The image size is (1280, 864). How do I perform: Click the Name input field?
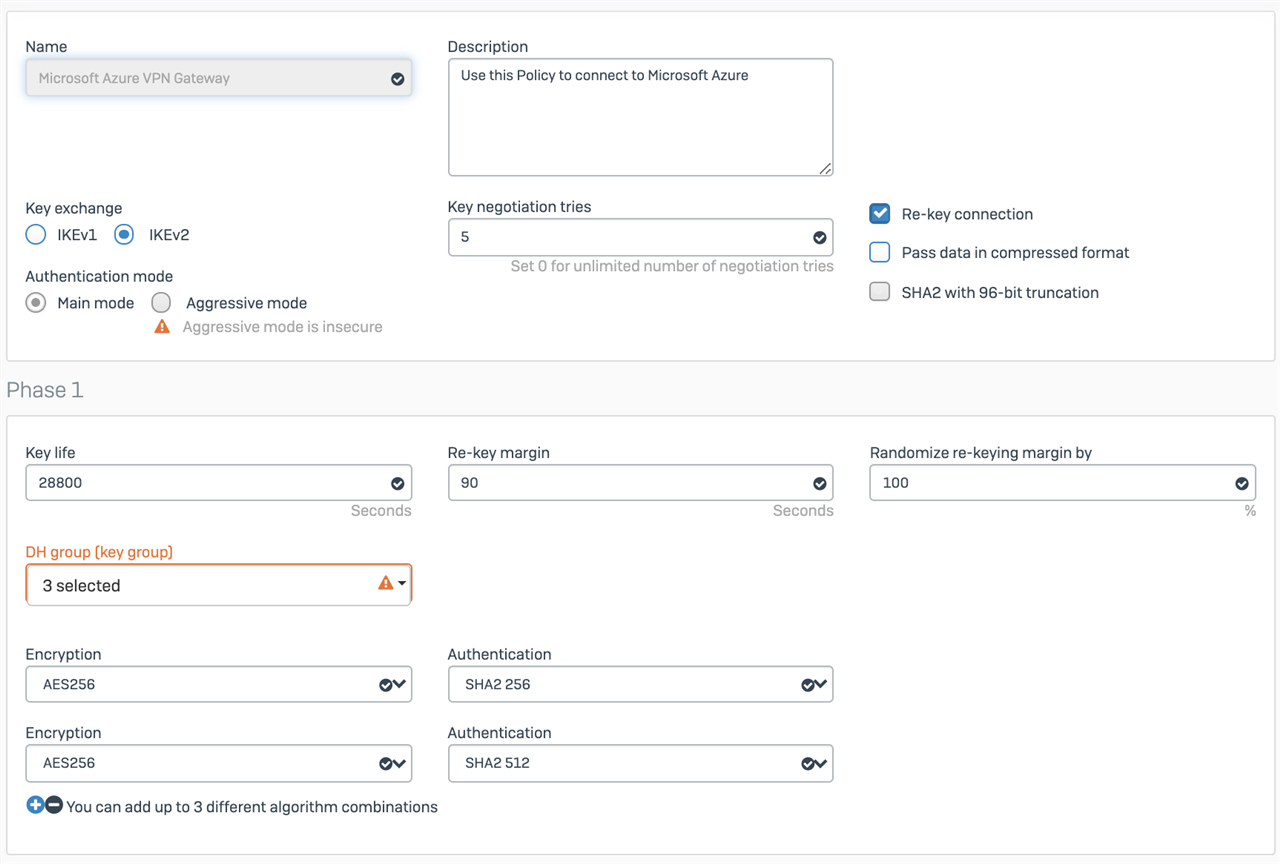(219, 78)
